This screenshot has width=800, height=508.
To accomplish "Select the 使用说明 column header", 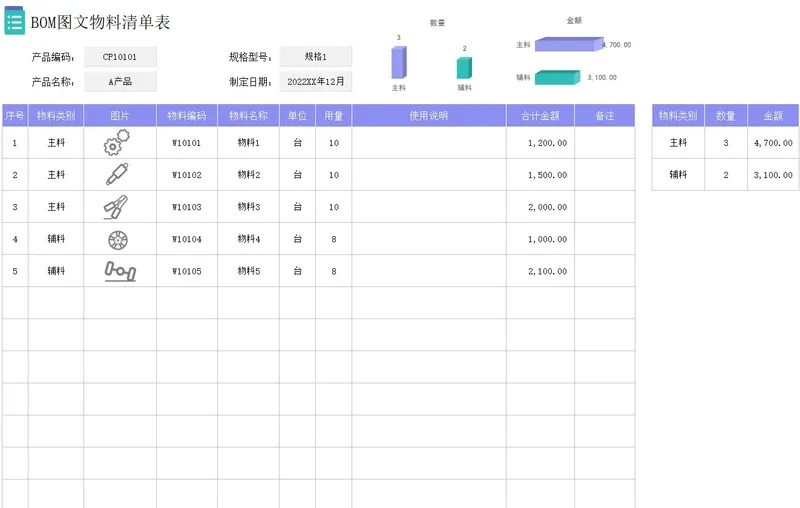I will [x=429, y=115].
